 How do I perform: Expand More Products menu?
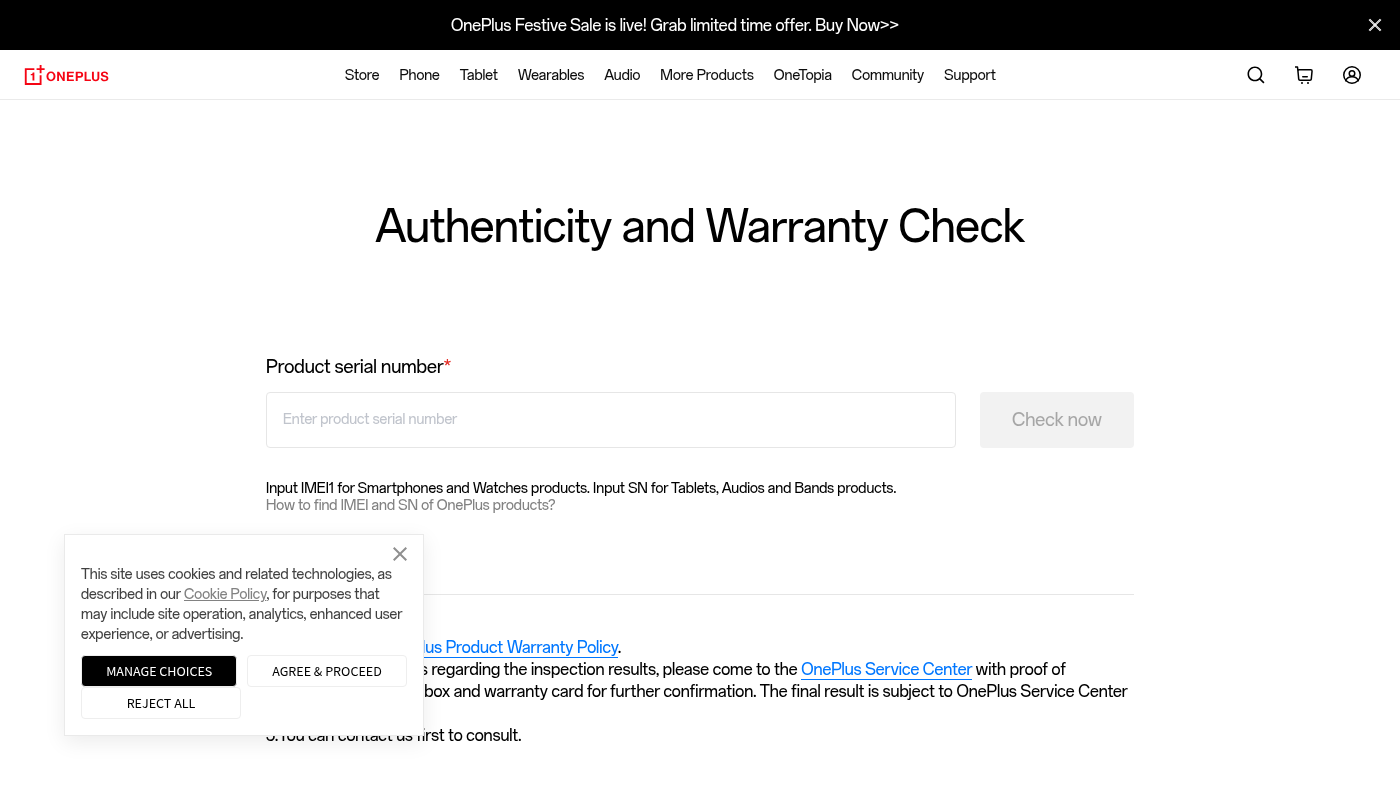(707, 75)
